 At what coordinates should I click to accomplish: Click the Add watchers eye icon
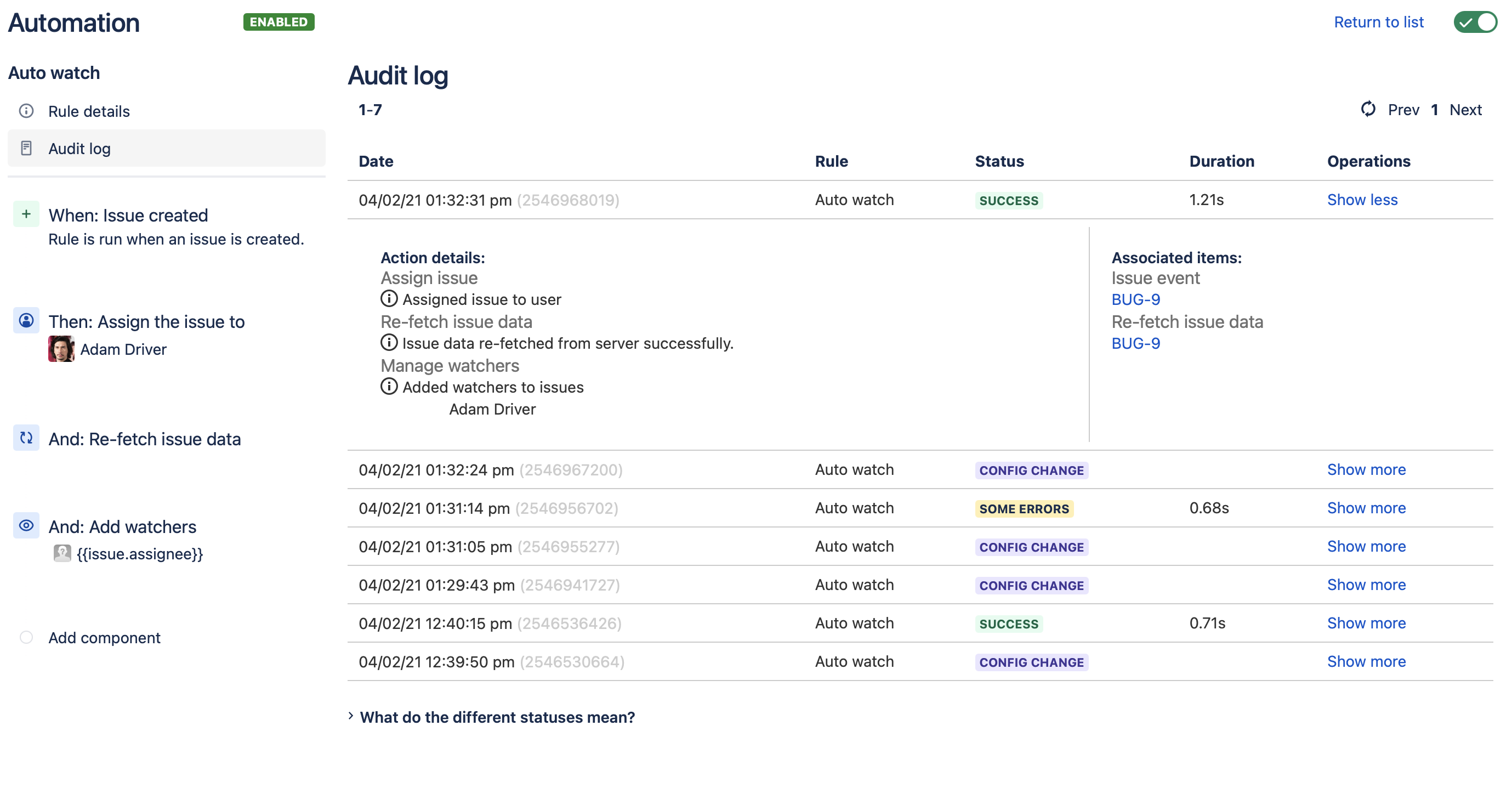[x=26, y=525]
